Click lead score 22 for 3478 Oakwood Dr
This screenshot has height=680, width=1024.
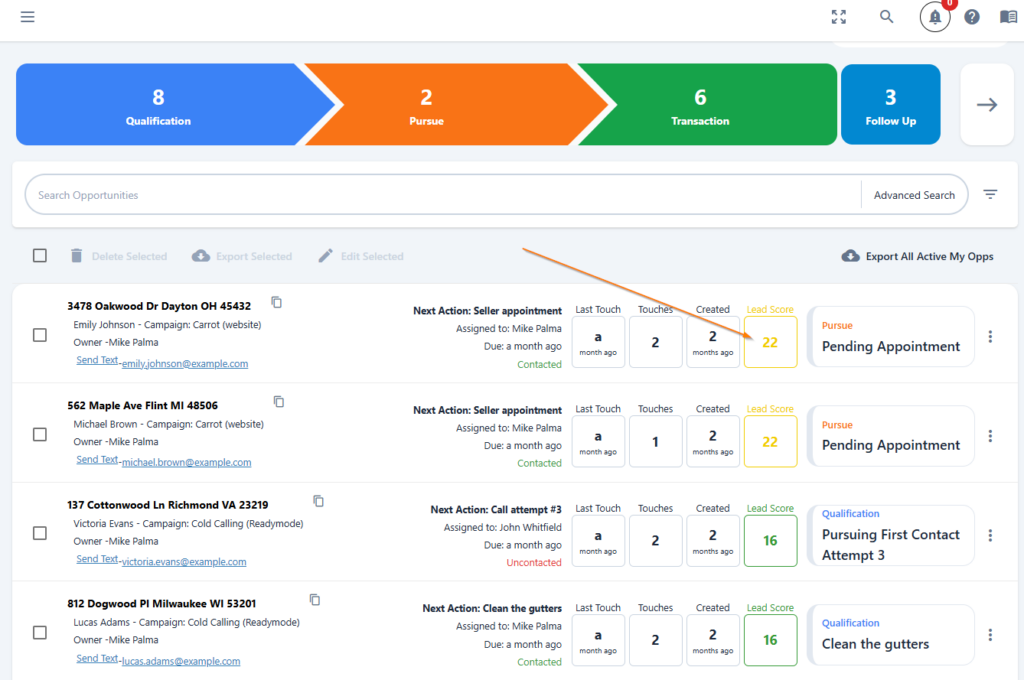770,342
